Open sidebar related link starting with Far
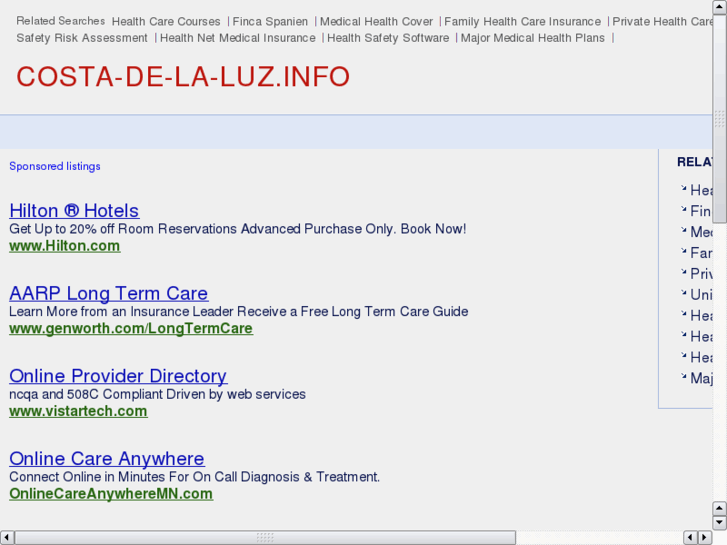 [x=701, y=253]
